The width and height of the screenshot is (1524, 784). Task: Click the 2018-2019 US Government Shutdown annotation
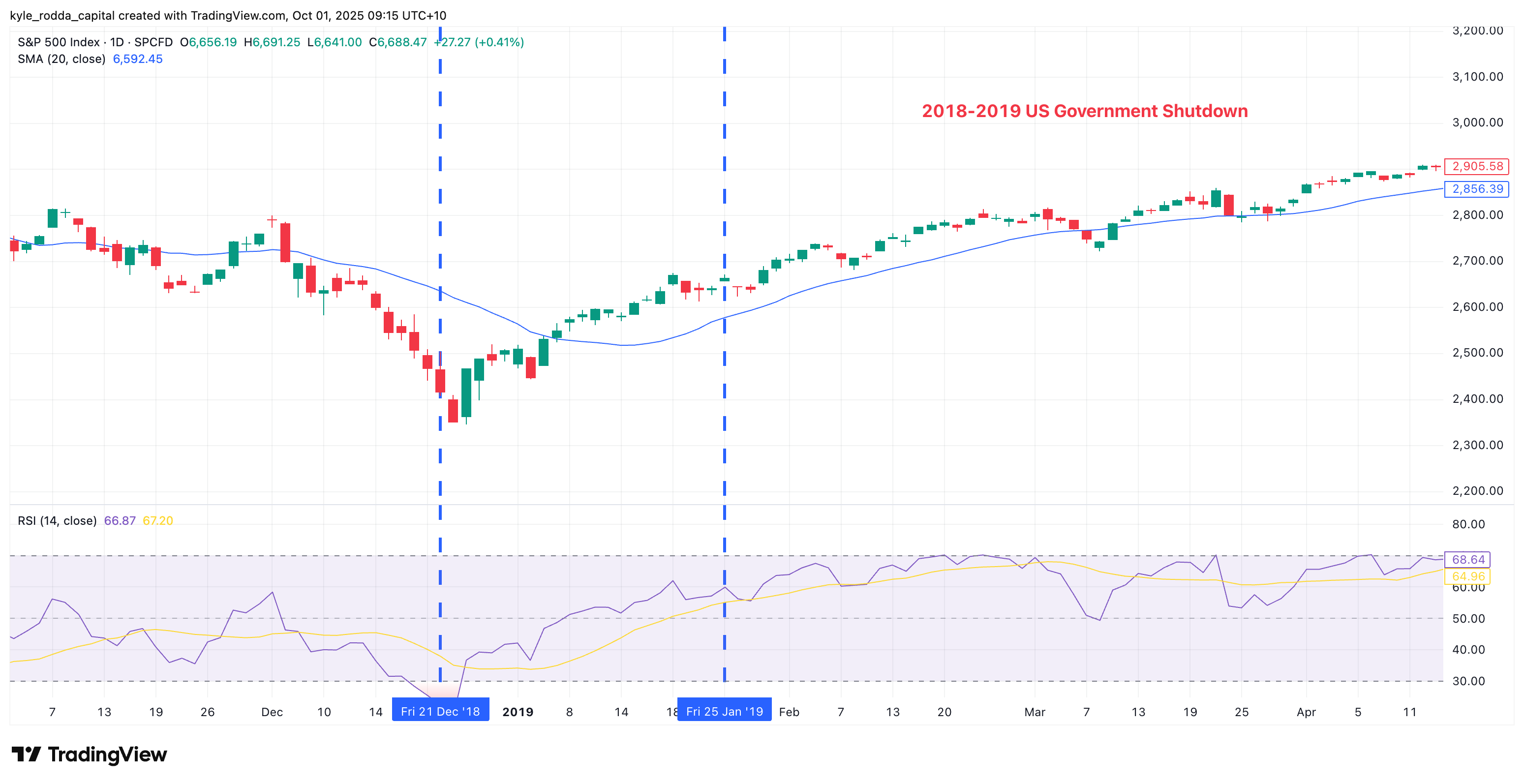(1084, 111)
